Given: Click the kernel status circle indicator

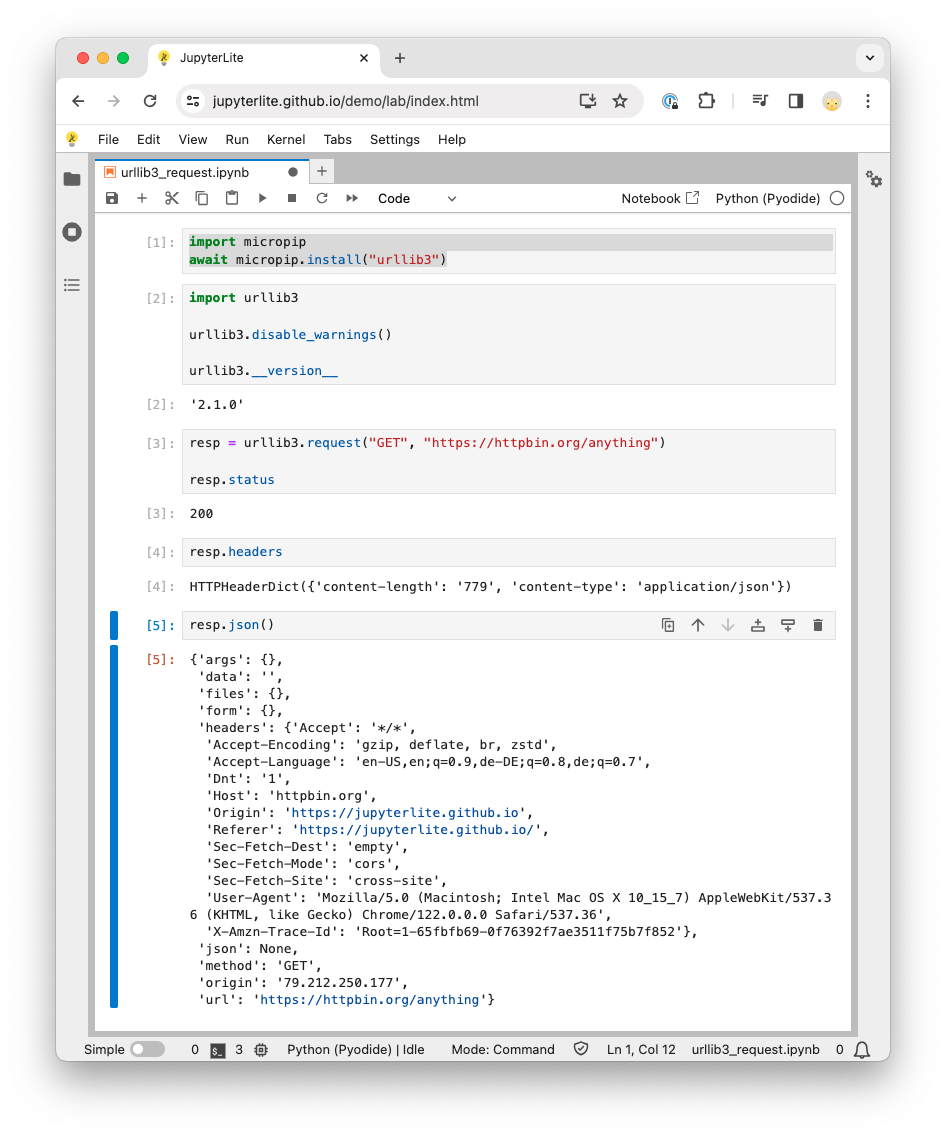Looking at the screenshot, I should (837, 198).
